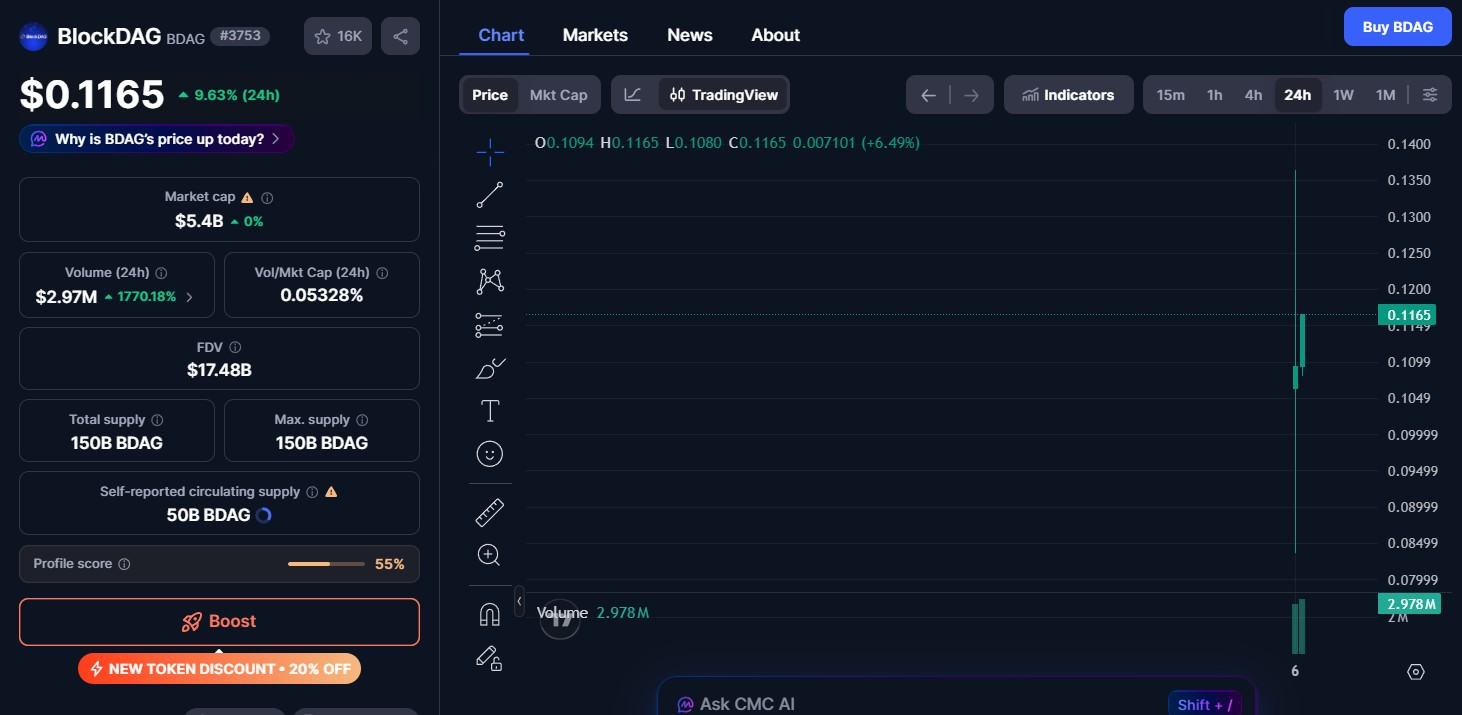1462x715 pixels.
Task: Enable the magnet snapping tool
Action: point(489,613)
